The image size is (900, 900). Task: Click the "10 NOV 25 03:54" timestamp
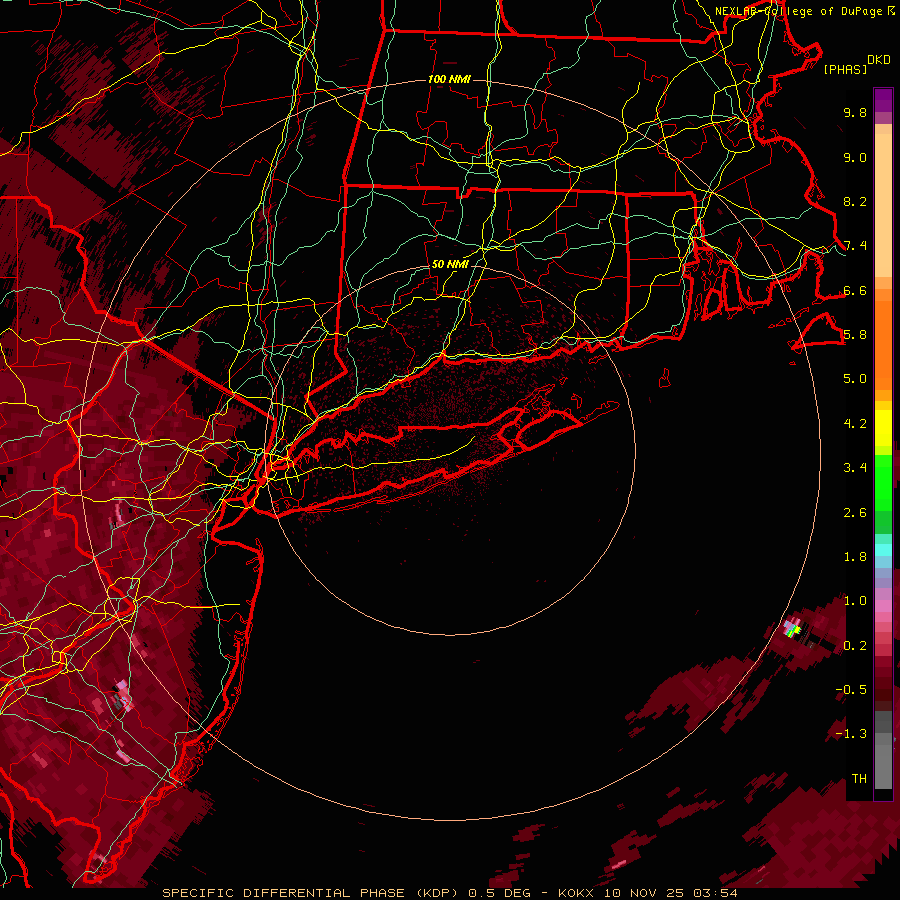[670, 893]
